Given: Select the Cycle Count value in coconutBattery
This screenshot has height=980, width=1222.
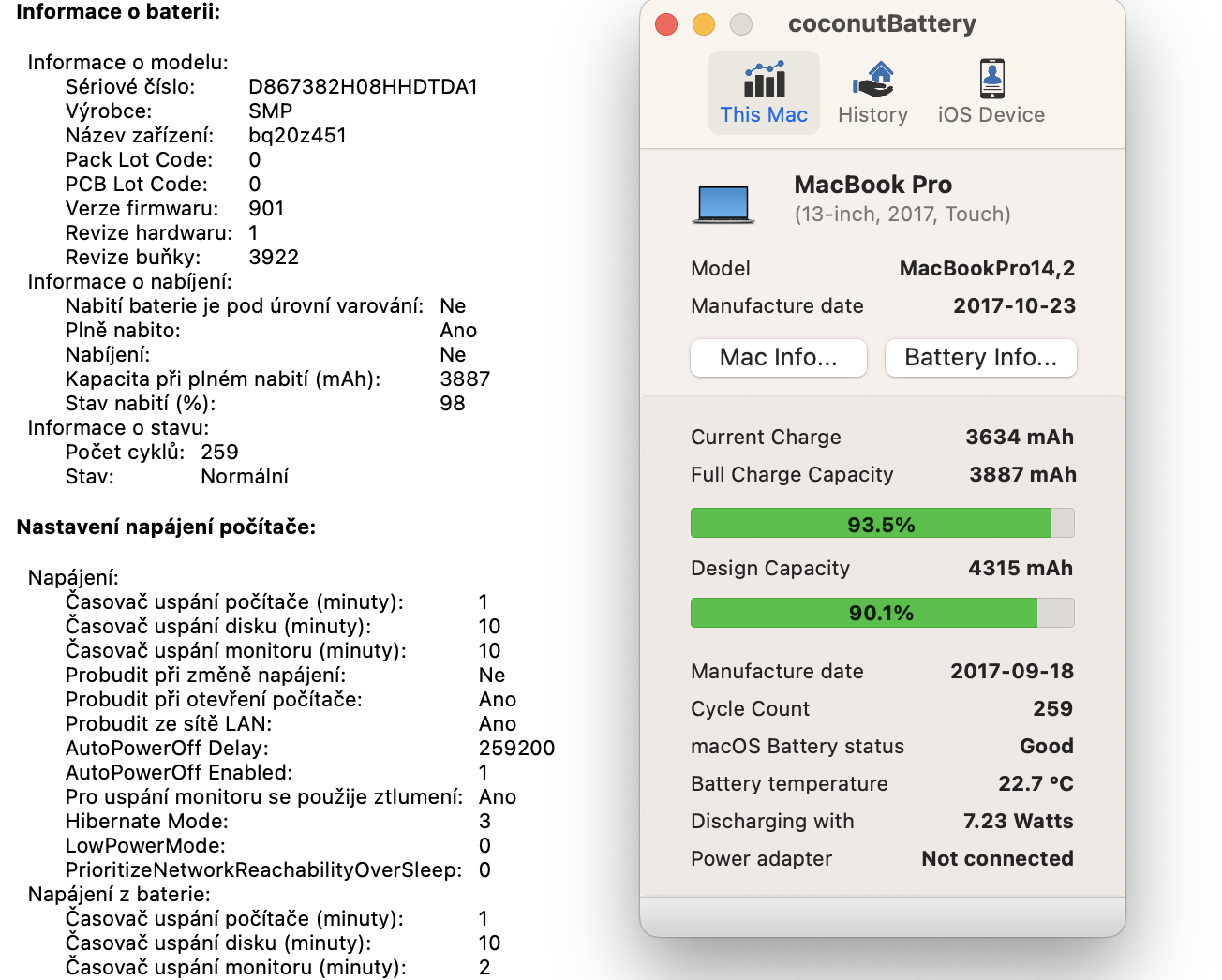Looking at the screenshot, I should coord(1053,709).
